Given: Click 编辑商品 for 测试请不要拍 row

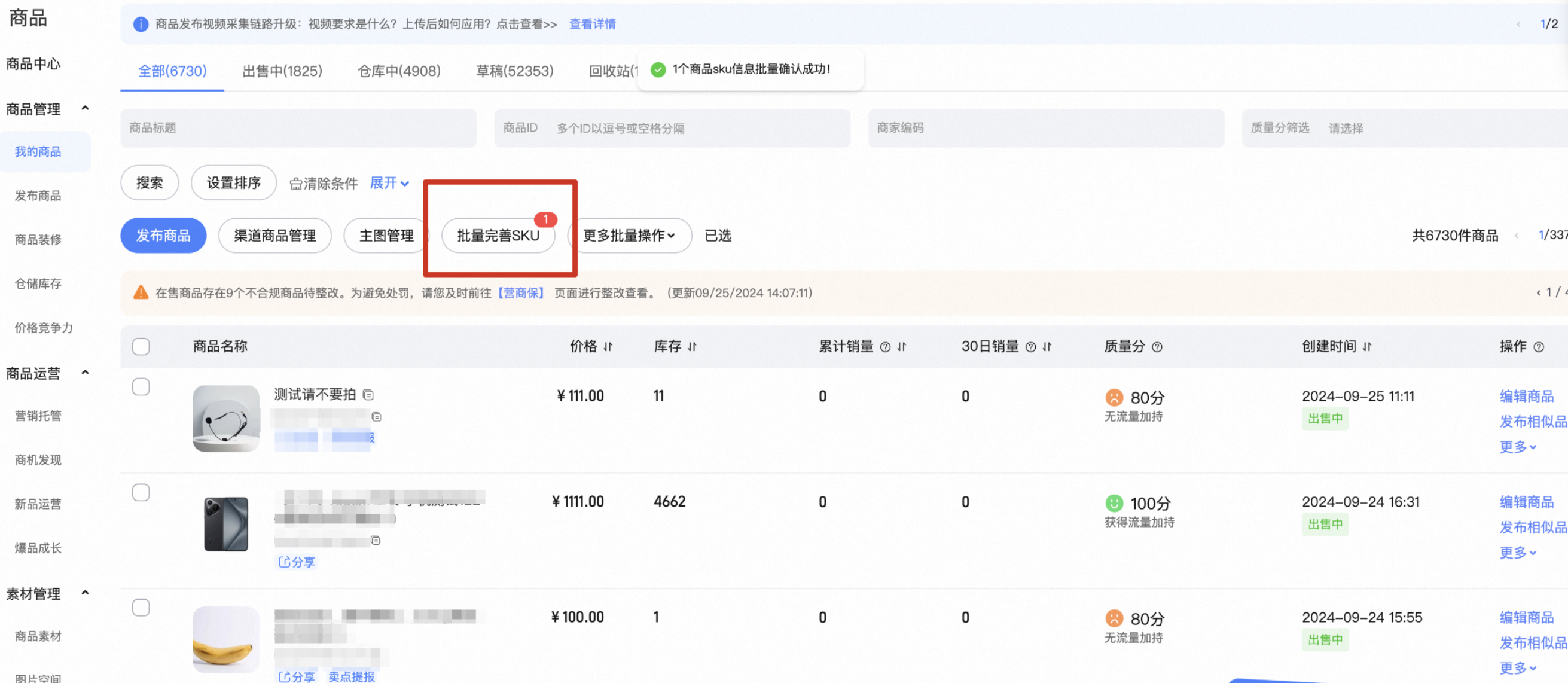Looking at the screenshot, I should click(x=1527, y=397).
